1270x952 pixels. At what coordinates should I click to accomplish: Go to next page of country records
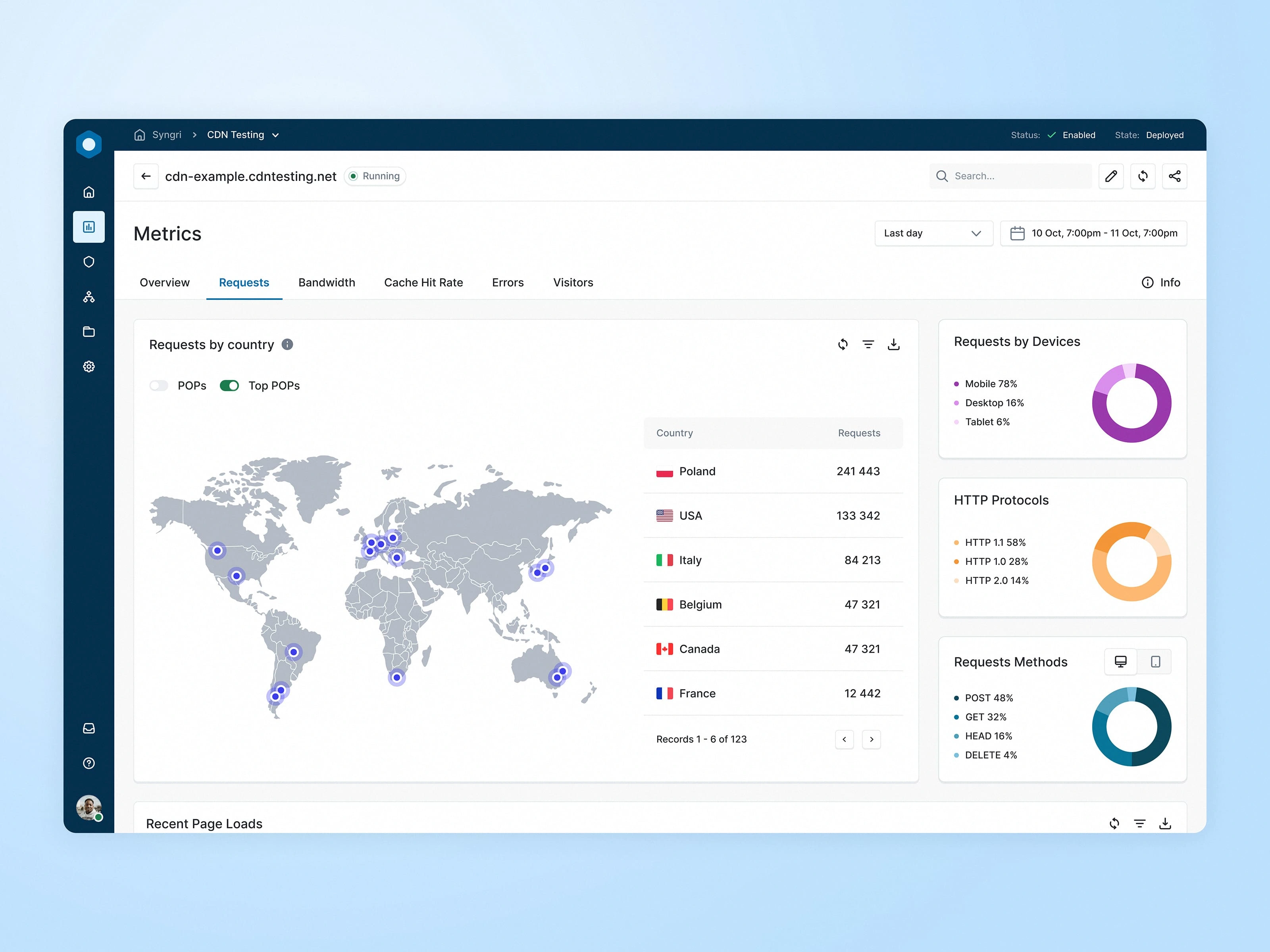871,739
